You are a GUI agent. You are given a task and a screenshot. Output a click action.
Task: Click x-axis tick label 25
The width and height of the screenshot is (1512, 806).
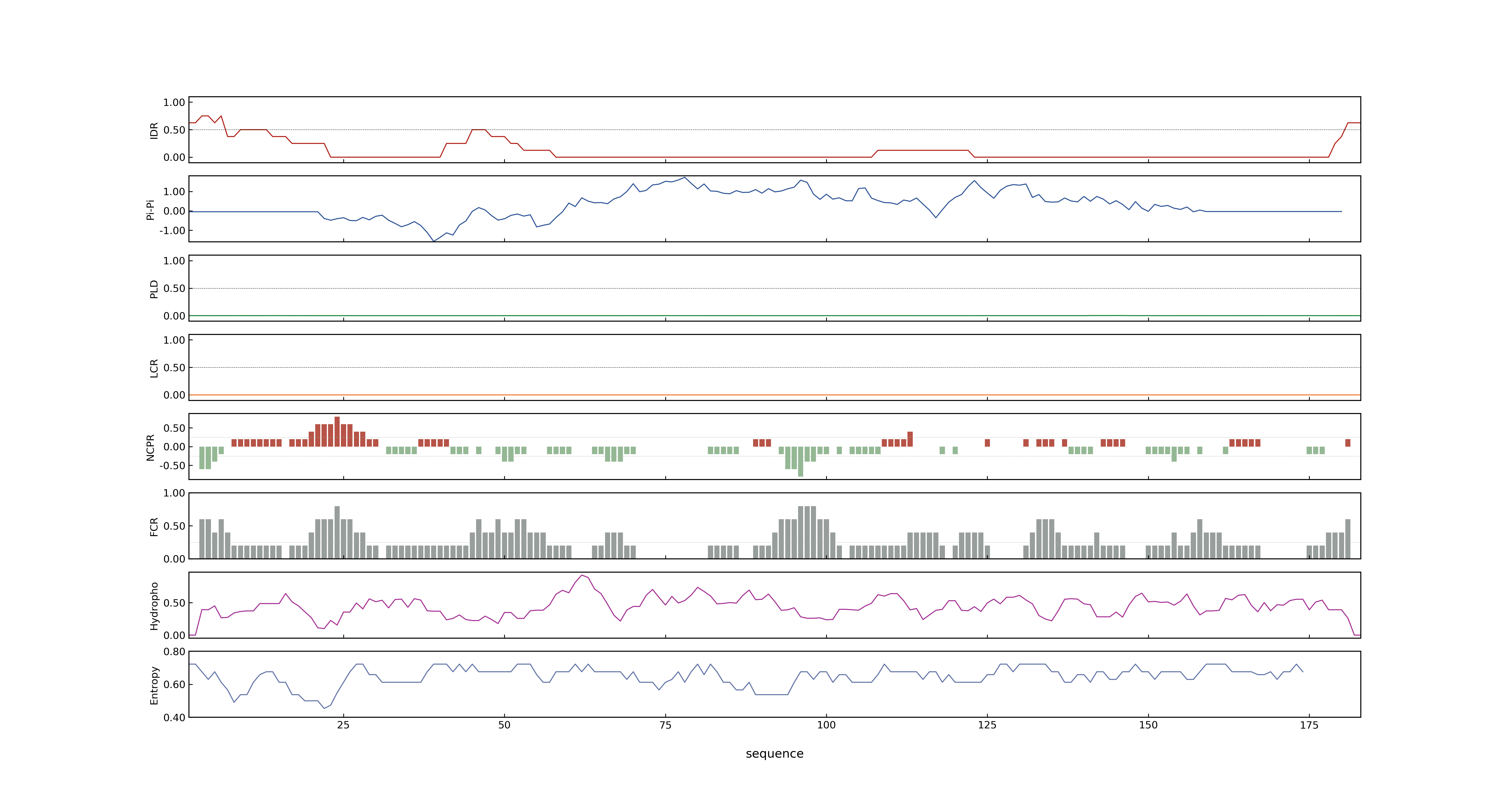pyautogui.click(x=343, y=725)
